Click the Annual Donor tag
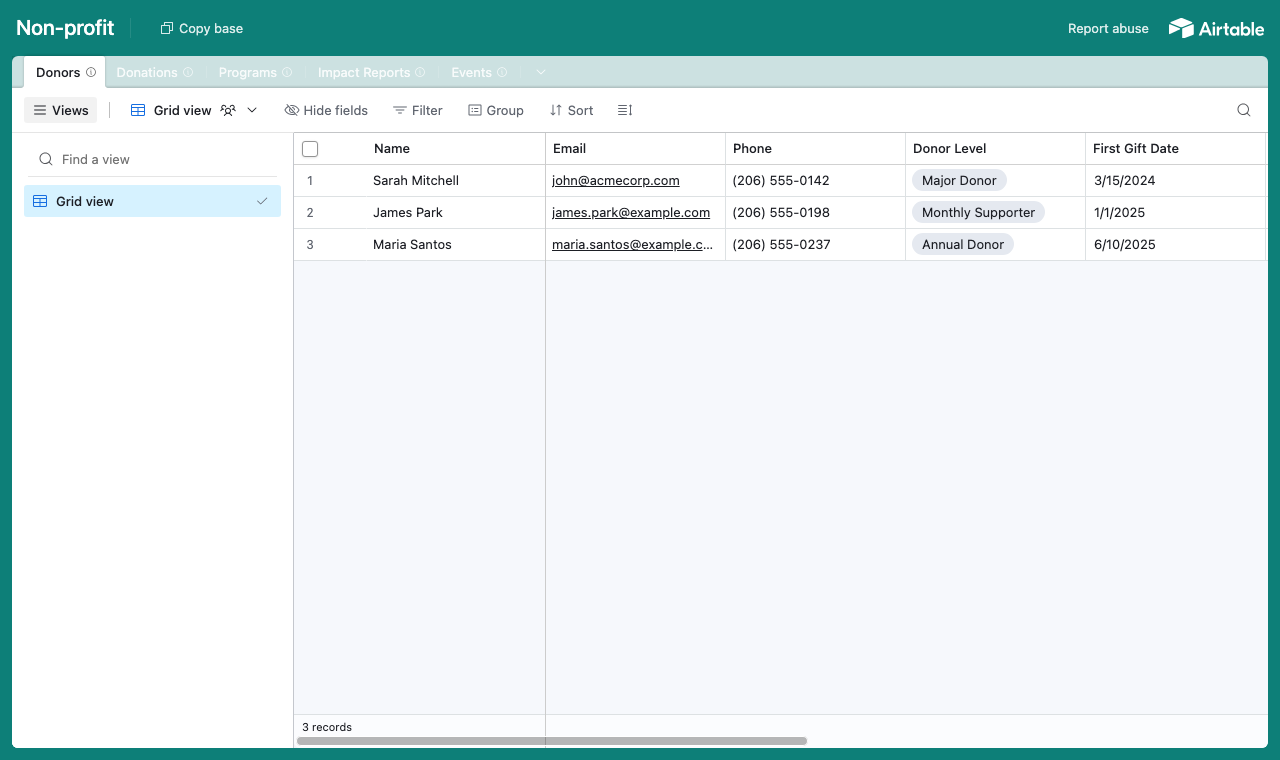Image resolution: width=1280 pixels, height=760 pixels. (962, 245)
